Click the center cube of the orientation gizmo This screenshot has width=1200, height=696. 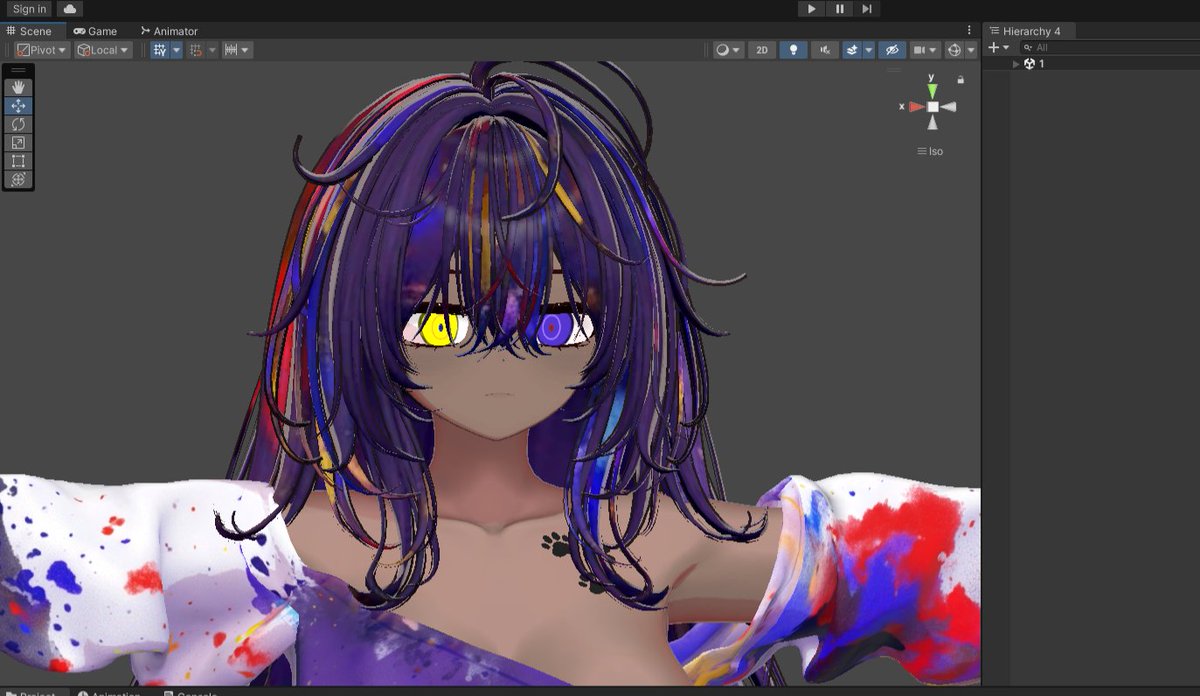(932, 107)
